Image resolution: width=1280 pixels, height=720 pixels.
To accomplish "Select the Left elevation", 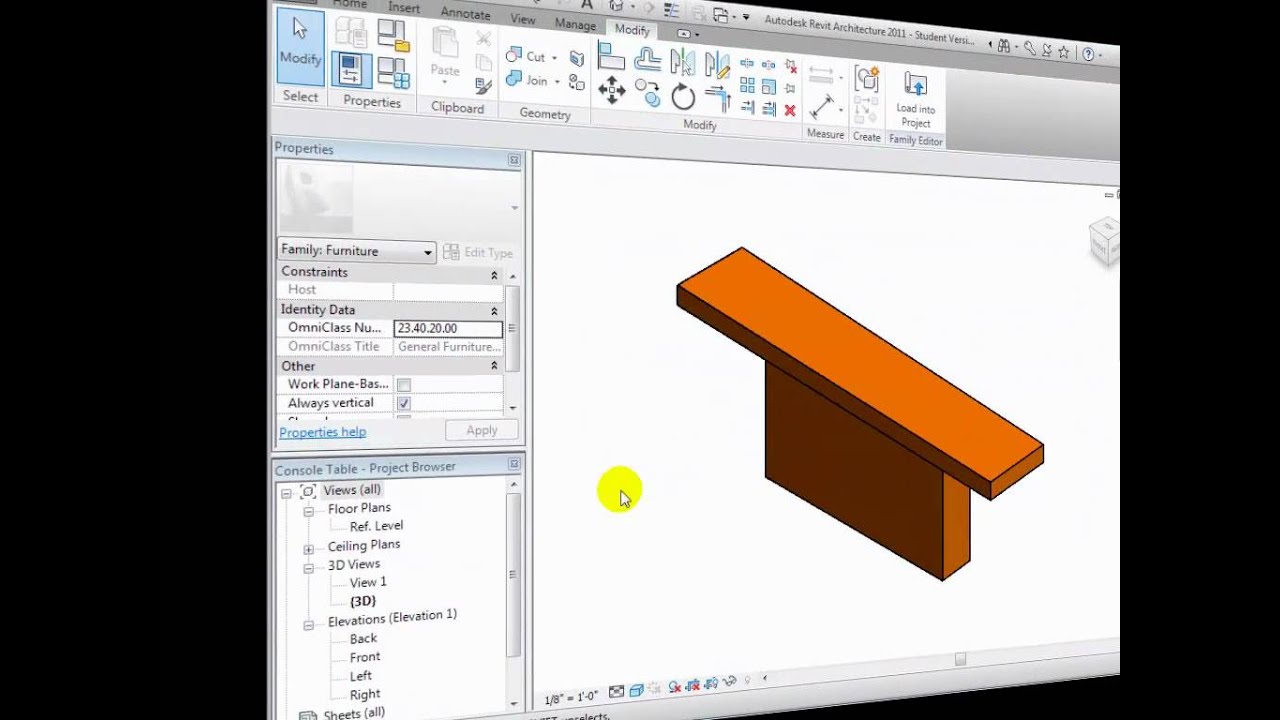I will tap(361, 676).
